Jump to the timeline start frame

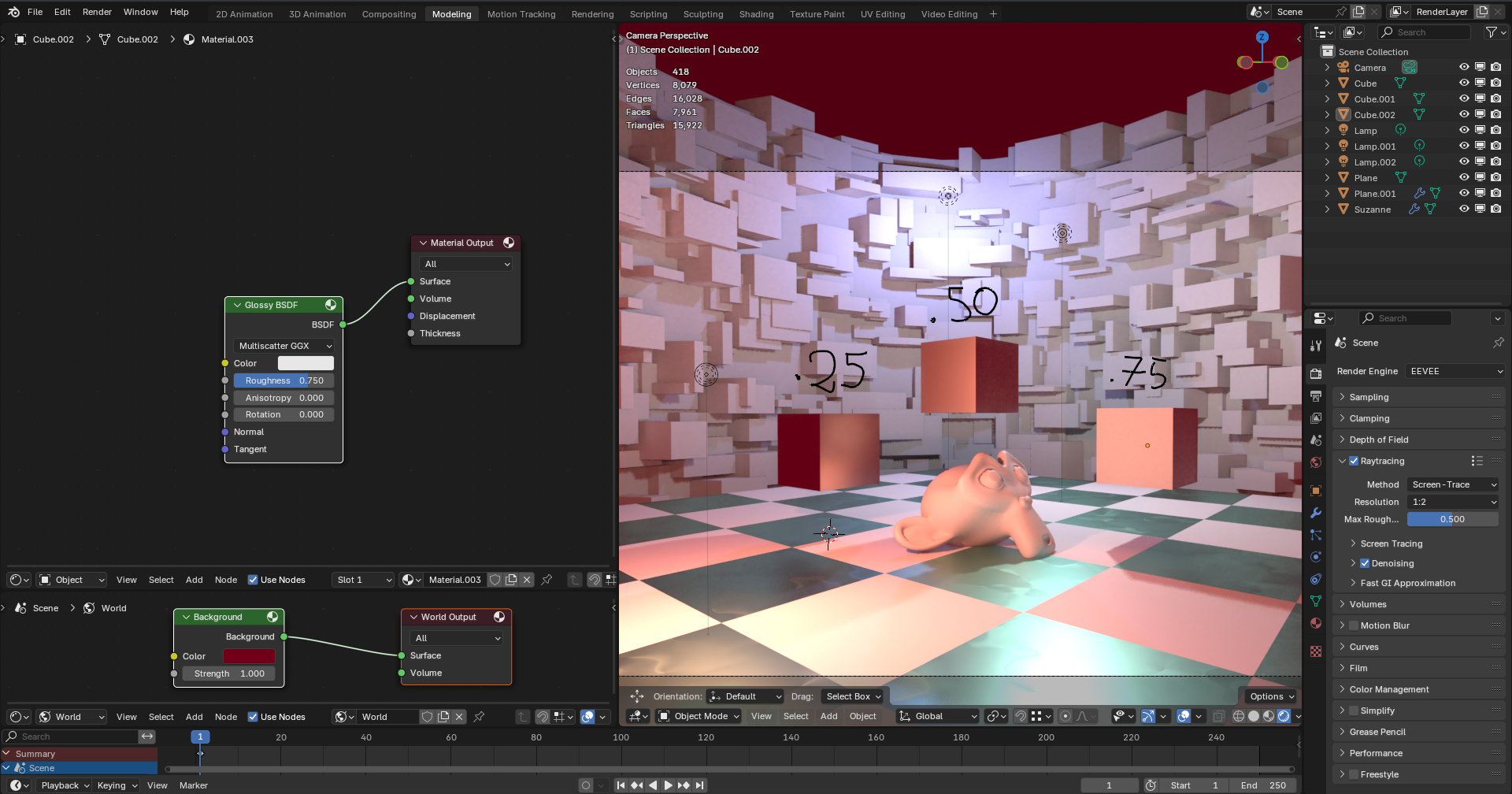tap(621, 785)
